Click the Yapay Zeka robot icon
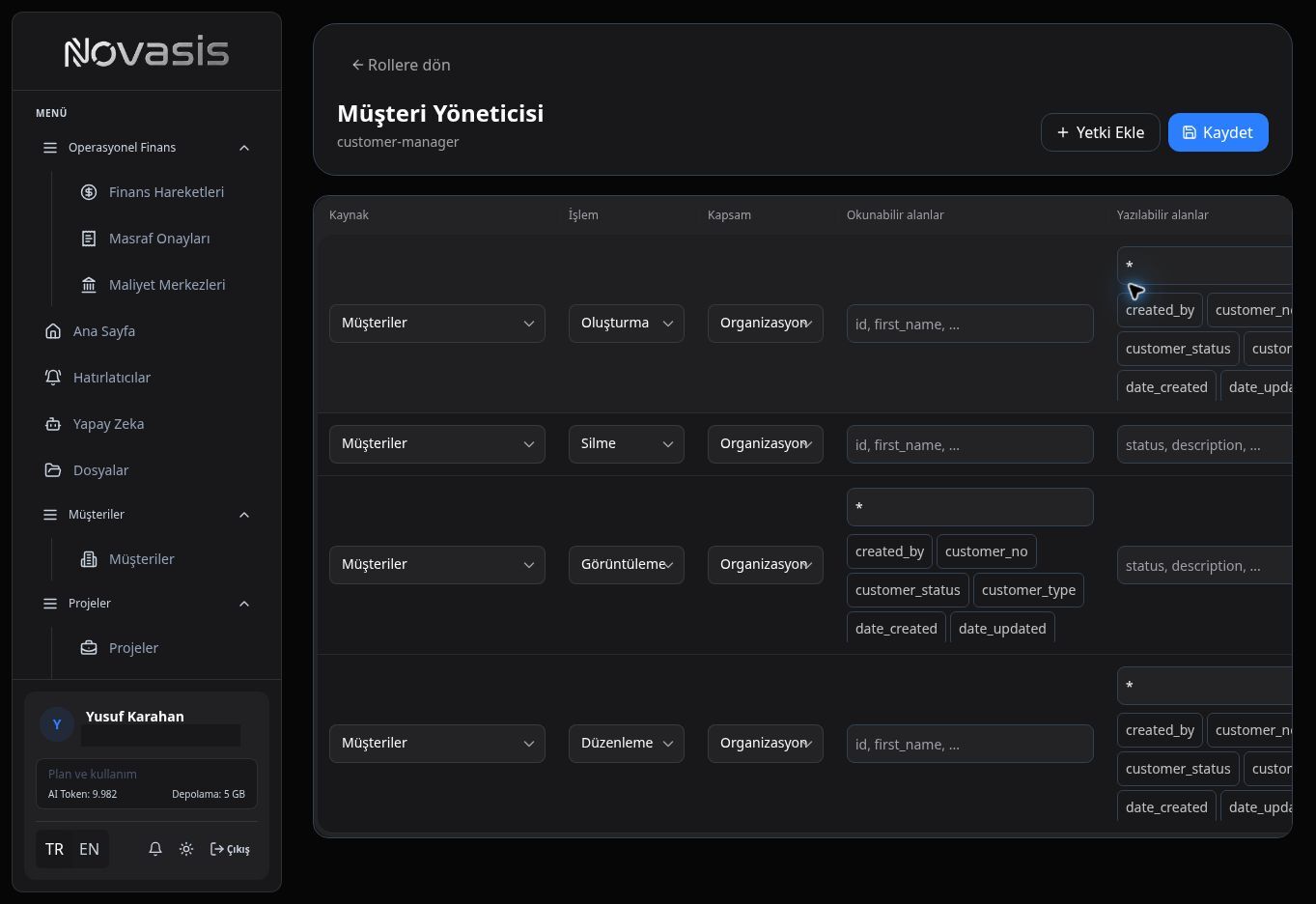 pyautogui.click(x=53, y=424)
